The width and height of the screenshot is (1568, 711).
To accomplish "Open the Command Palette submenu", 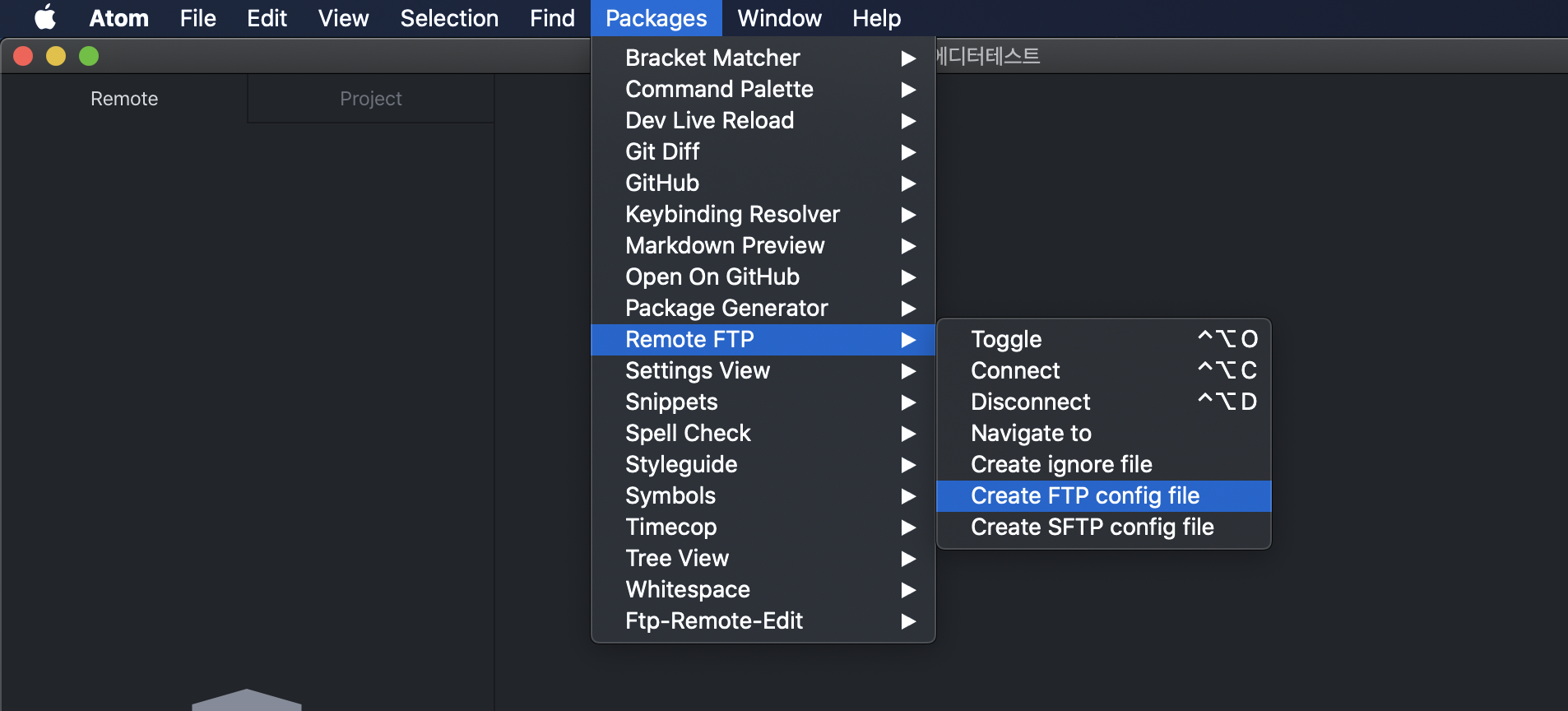I will [x=719, y=90].
